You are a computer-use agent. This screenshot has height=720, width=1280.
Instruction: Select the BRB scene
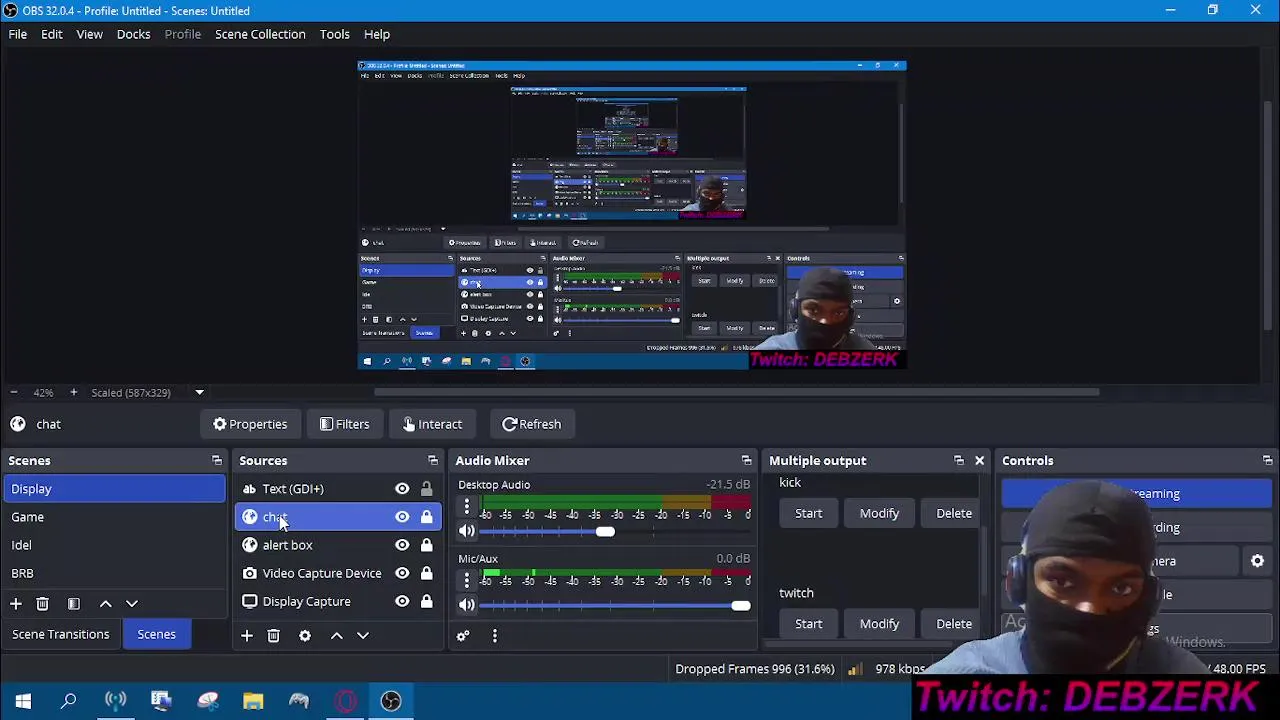(x=114, y=573)
